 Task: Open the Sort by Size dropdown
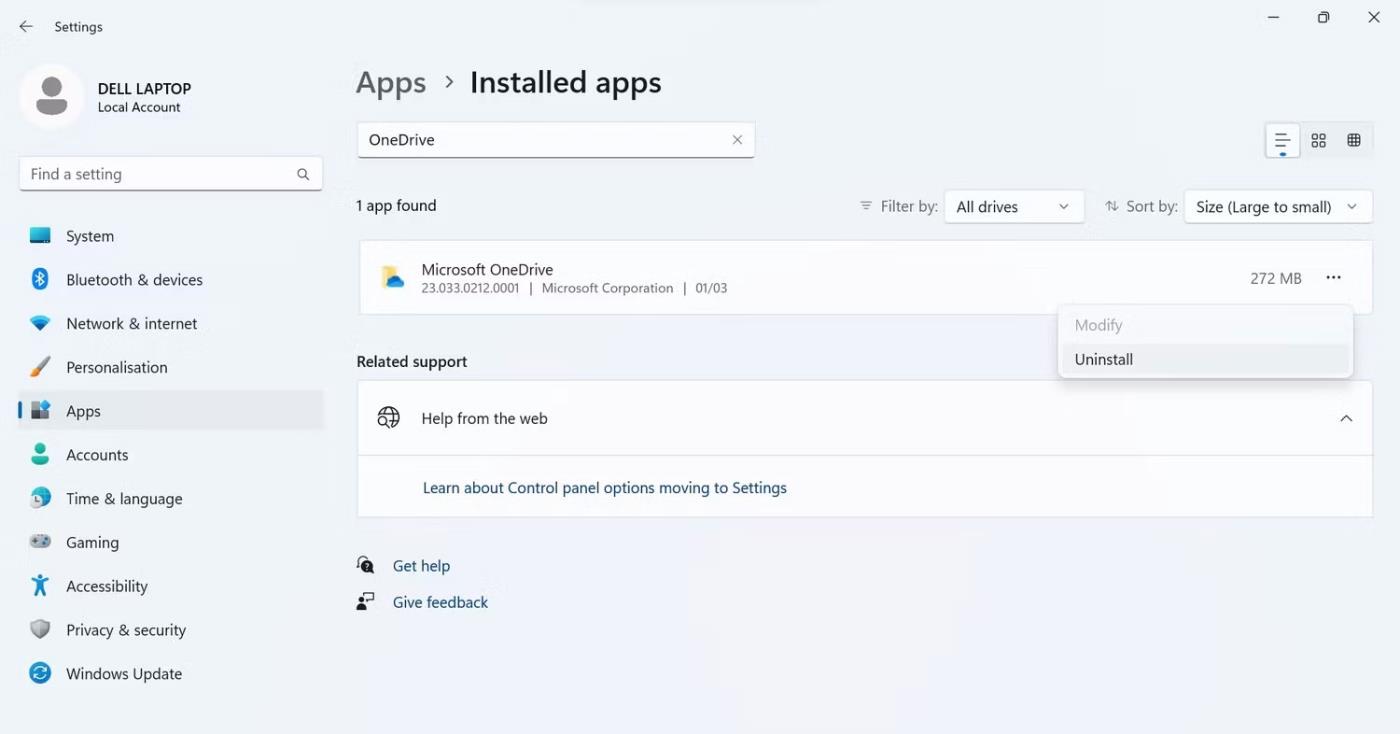coord(1278,207)
